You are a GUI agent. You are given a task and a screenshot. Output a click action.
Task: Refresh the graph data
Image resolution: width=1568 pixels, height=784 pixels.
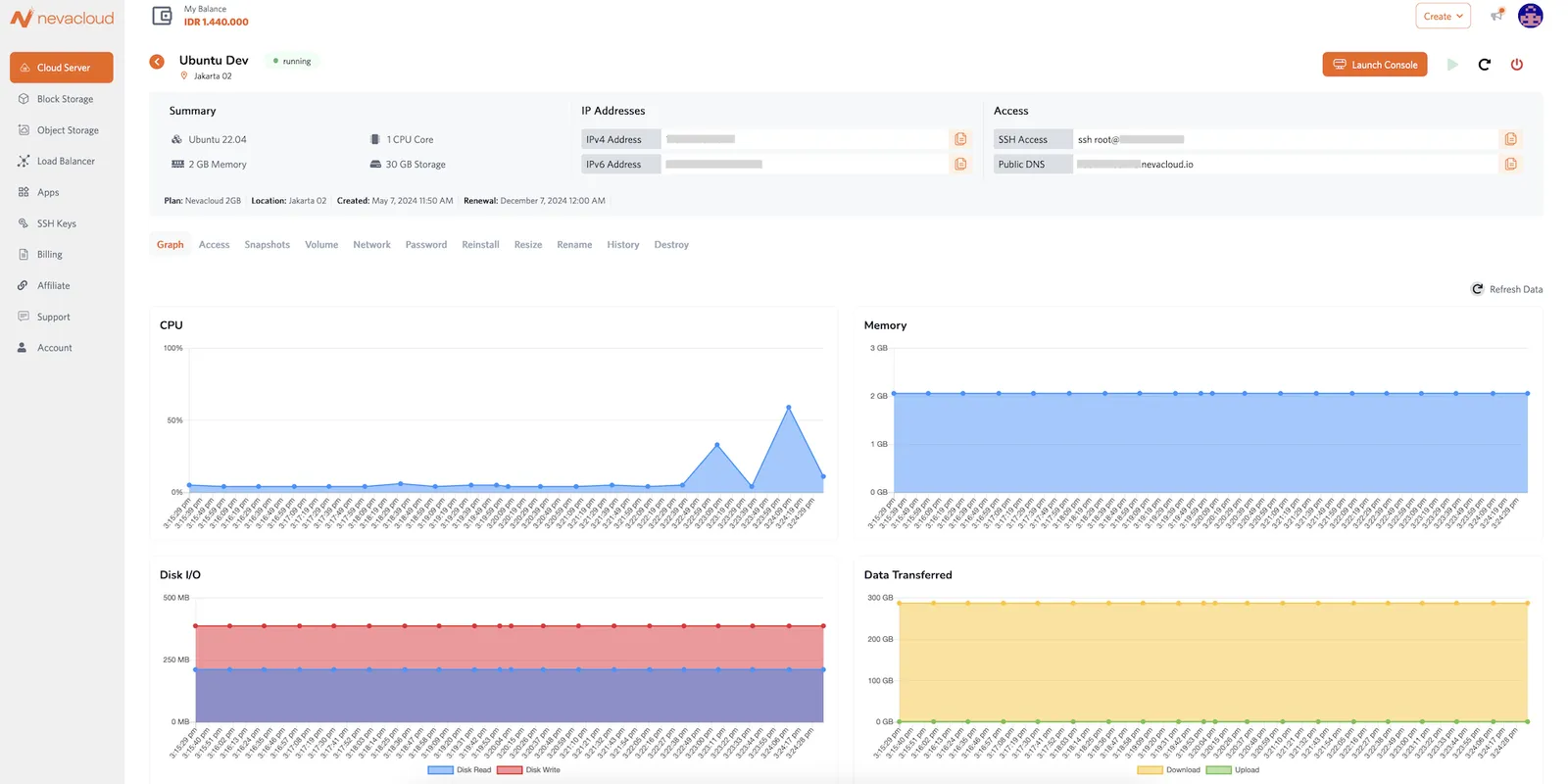coord(1506,289)
